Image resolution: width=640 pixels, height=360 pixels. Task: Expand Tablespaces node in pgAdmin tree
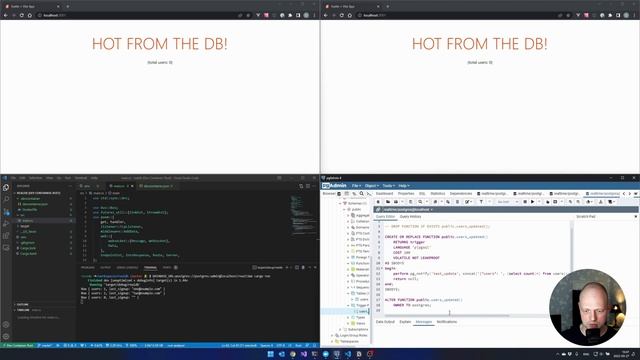tap(332, 341)
